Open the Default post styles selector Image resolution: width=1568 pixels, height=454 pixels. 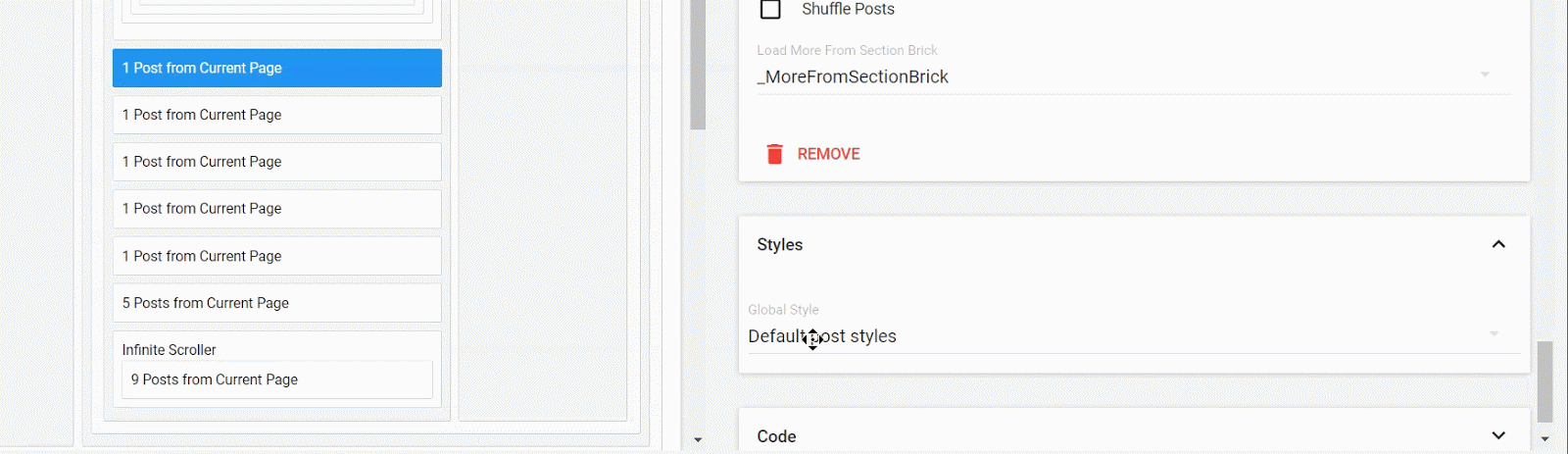point(1117,336)
